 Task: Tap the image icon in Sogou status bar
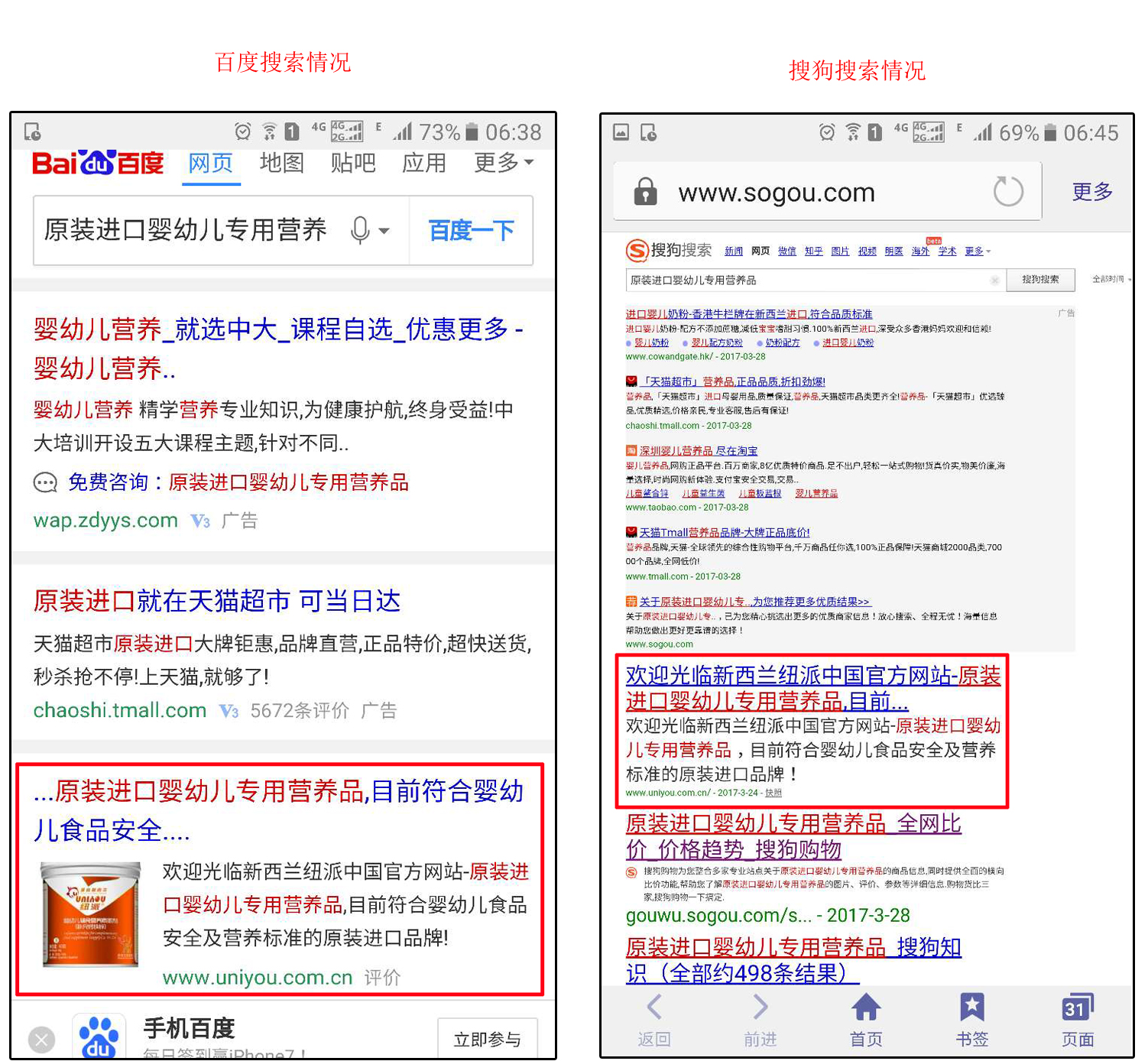coord(621,132)
